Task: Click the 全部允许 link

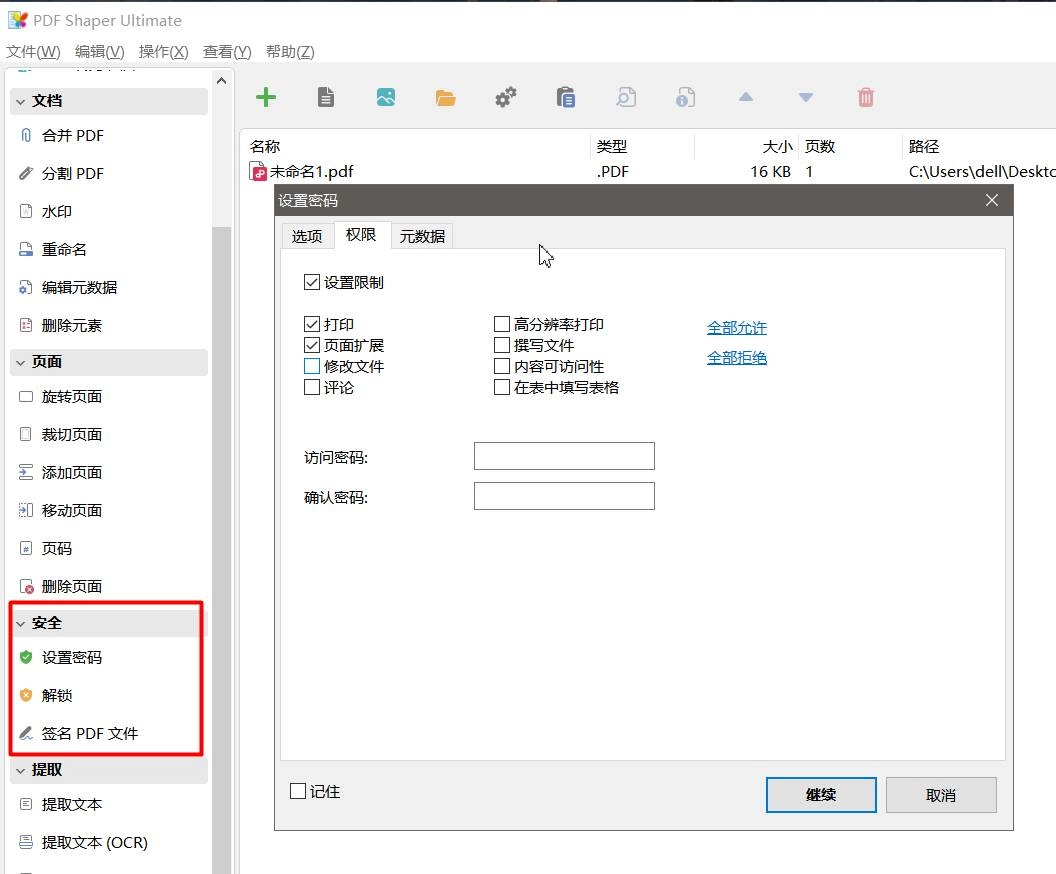Action: pyautogui.click(x=737, y=328)
